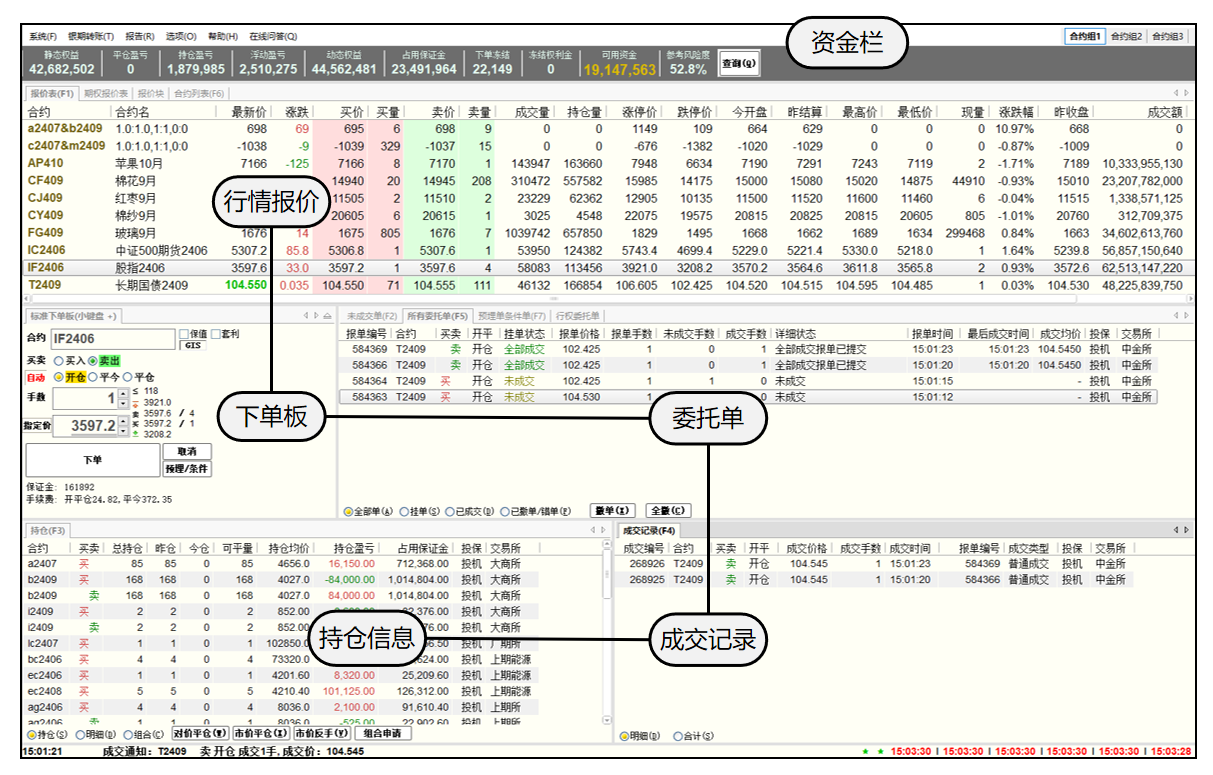Click the 合约 input field showing IF2406
Image resolution: width=1213 pixels, height=775 pixels.
click(111, 340)
